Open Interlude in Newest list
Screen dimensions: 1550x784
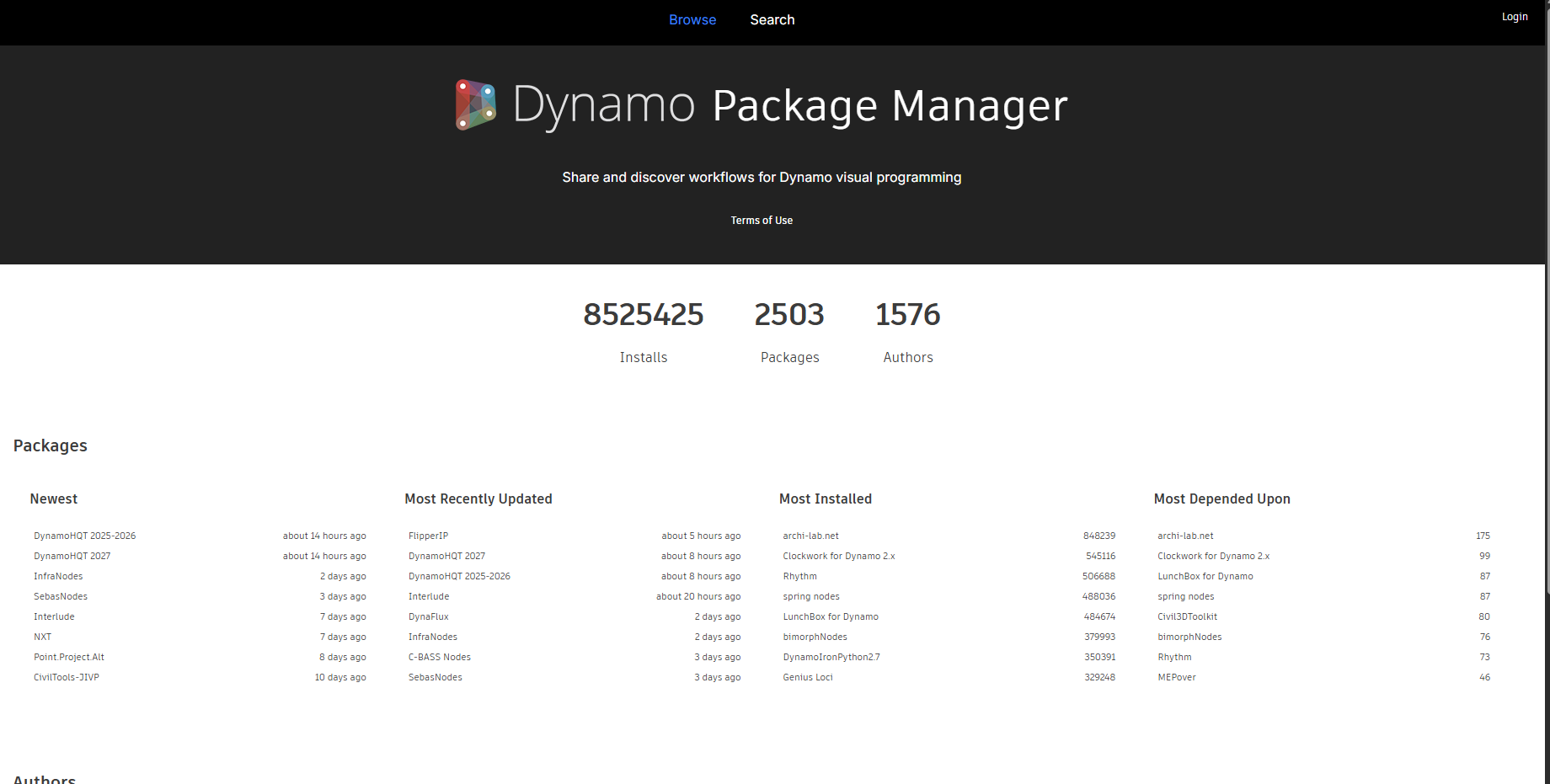[54, 616]
